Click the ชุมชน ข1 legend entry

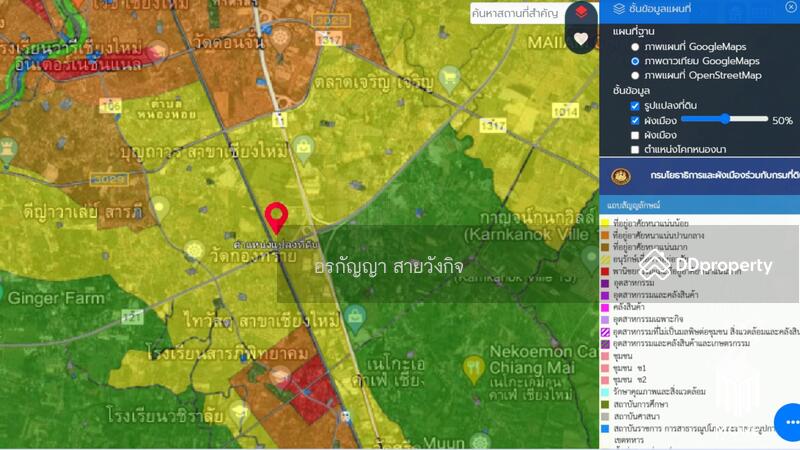(x=630, y=368)
